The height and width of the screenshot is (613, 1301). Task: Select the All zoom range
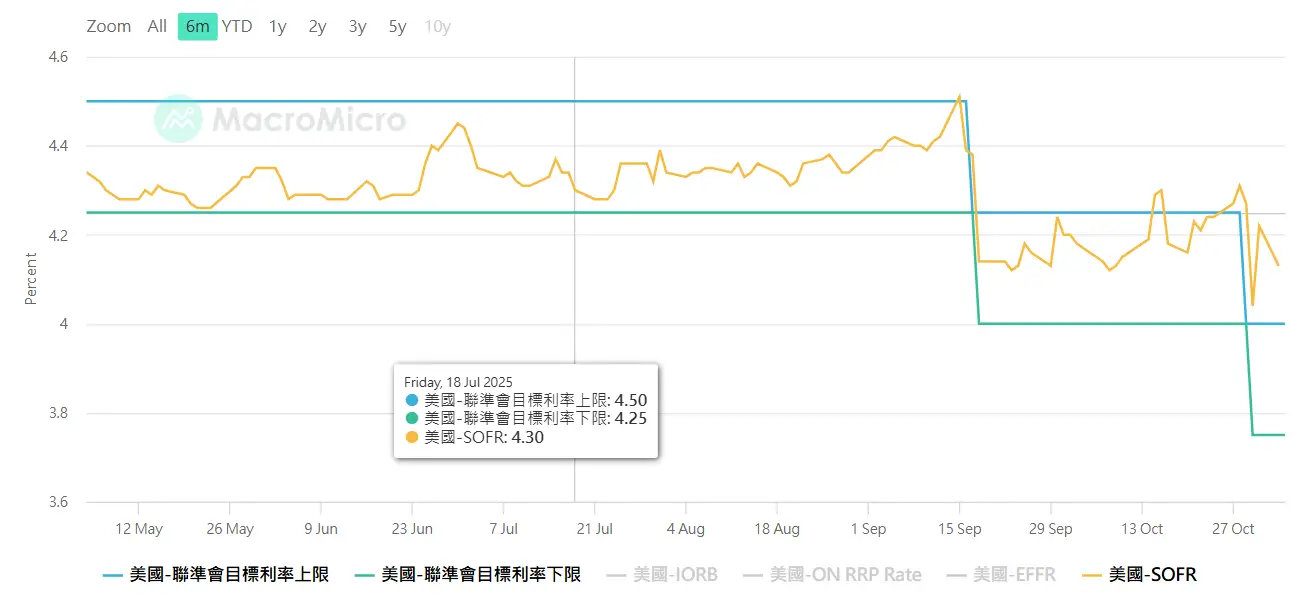click(157, 27)
